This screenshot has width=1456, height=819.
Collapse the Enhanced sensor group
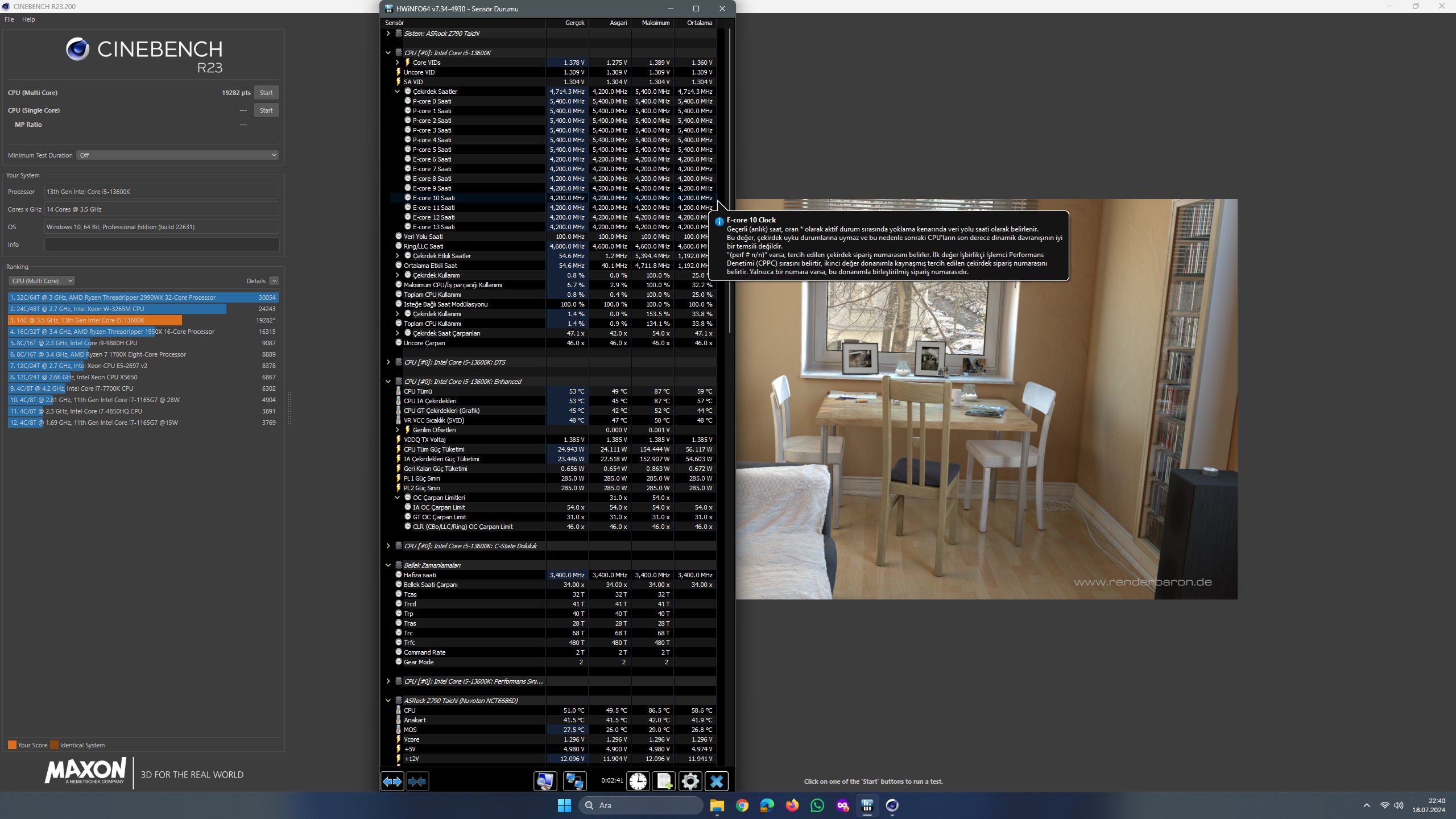point(388,382)
